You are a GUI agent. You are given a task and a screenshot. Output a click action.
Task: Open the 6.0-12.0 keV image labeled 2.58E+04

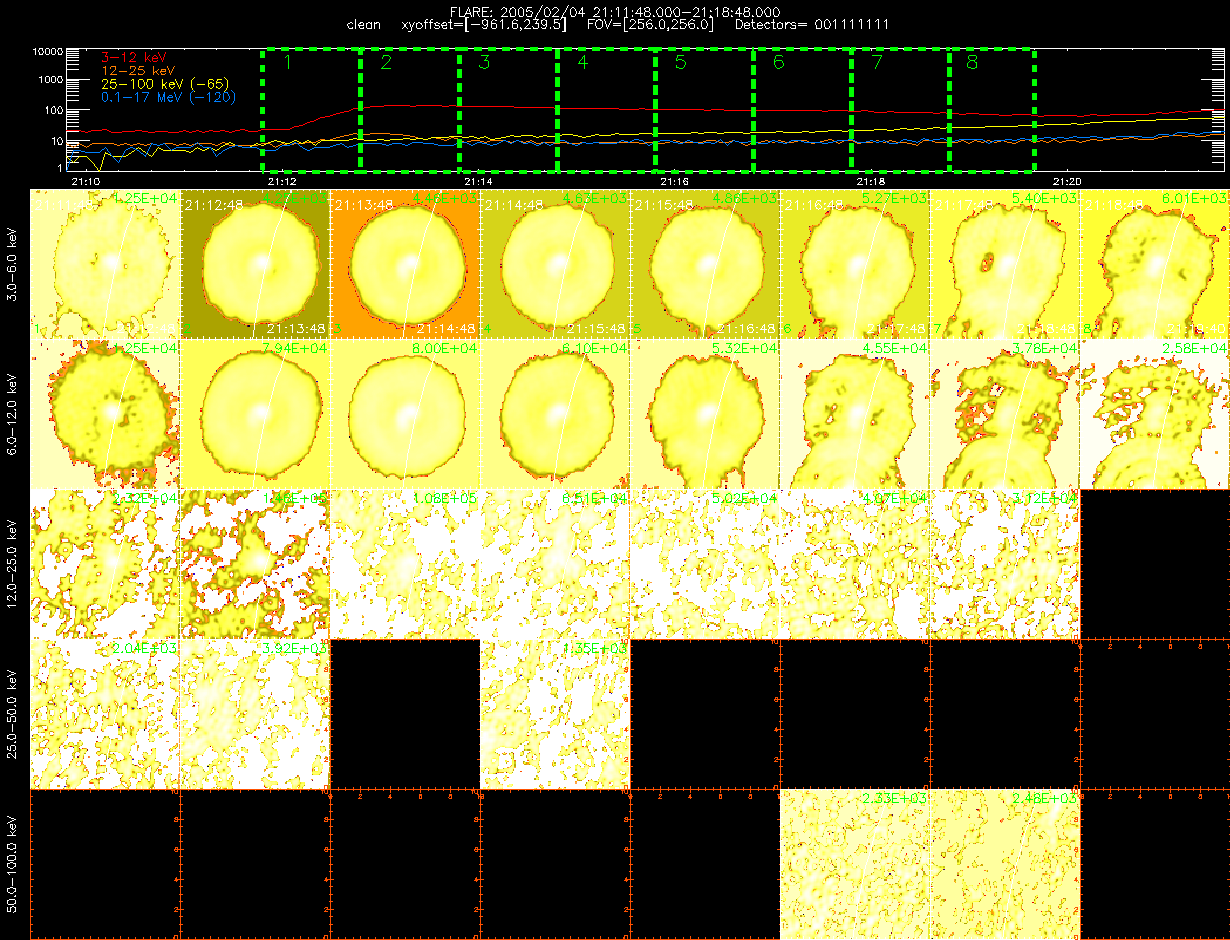1155,413
